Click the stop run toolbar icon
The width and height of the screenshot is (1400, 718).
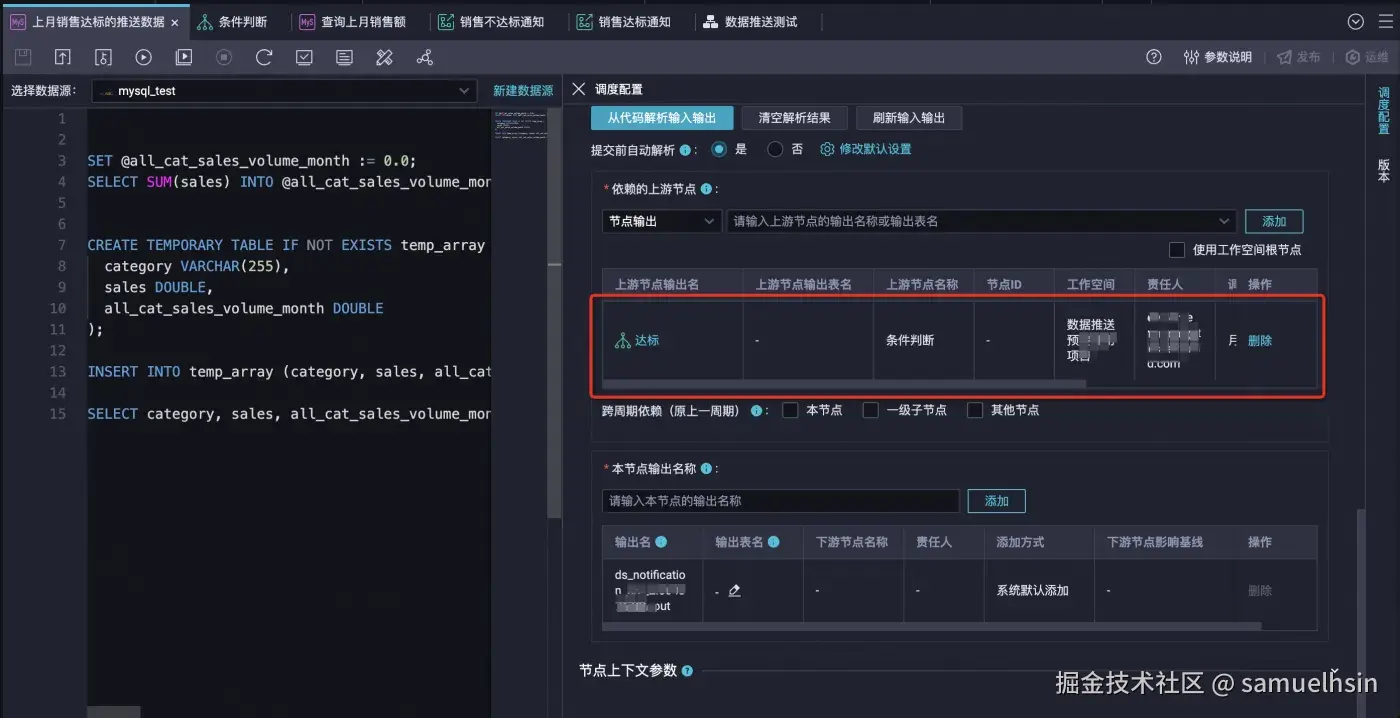click(224, 58)
